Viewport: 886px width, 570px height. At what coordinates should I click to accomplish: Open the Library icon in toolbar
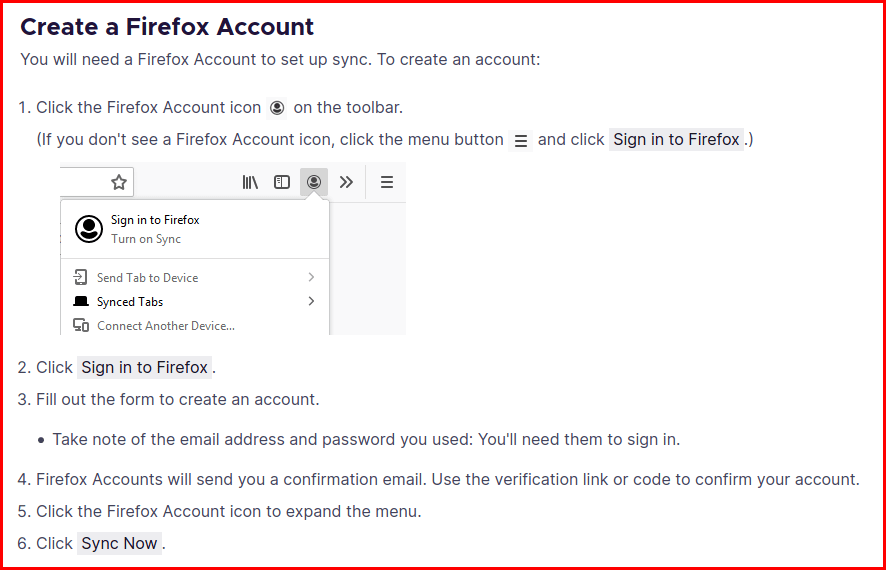pyautogui.click(x=250, y=182)
